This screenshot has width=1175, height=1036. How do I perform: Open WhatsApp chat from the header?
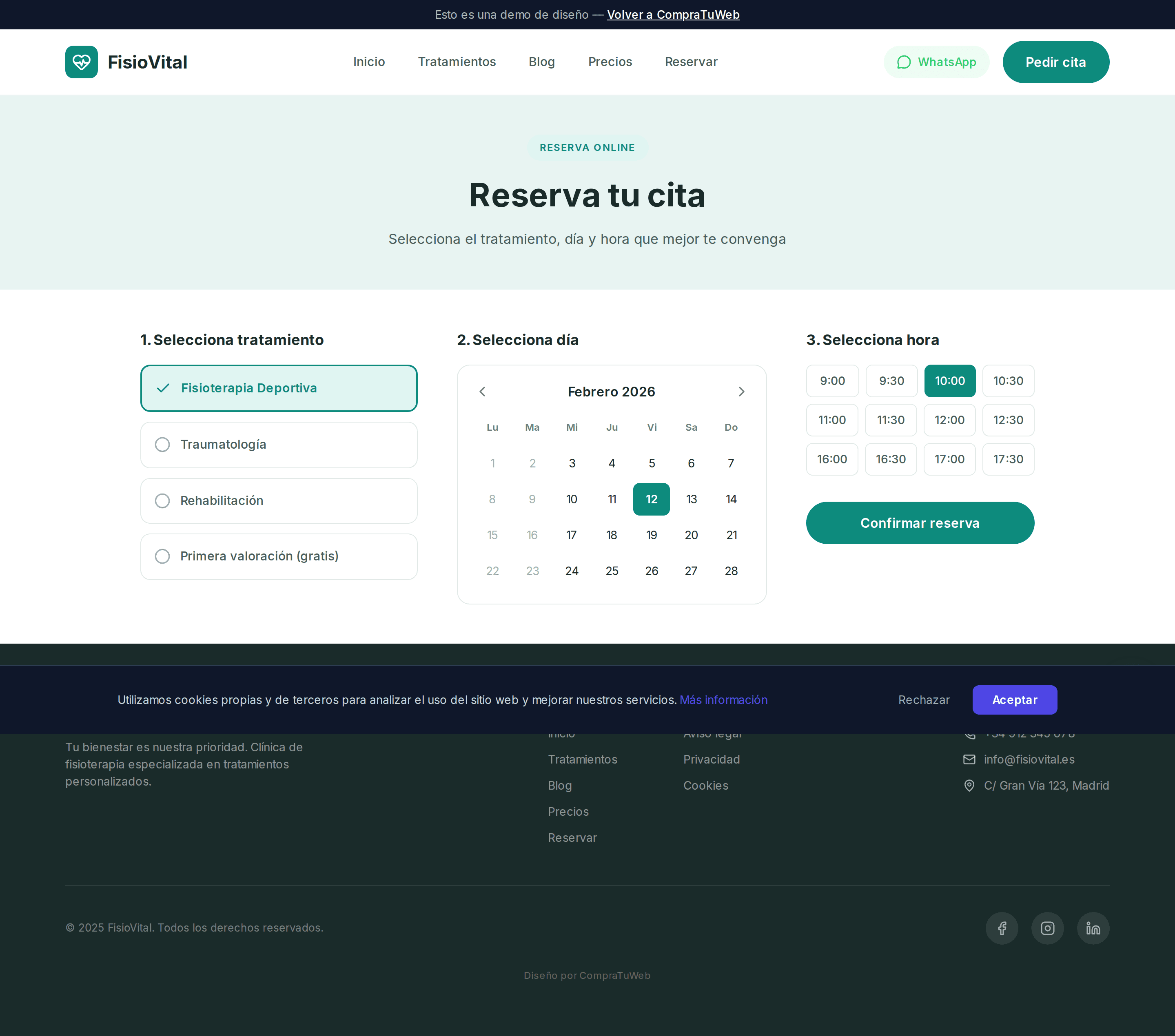(x=936, y=62)
